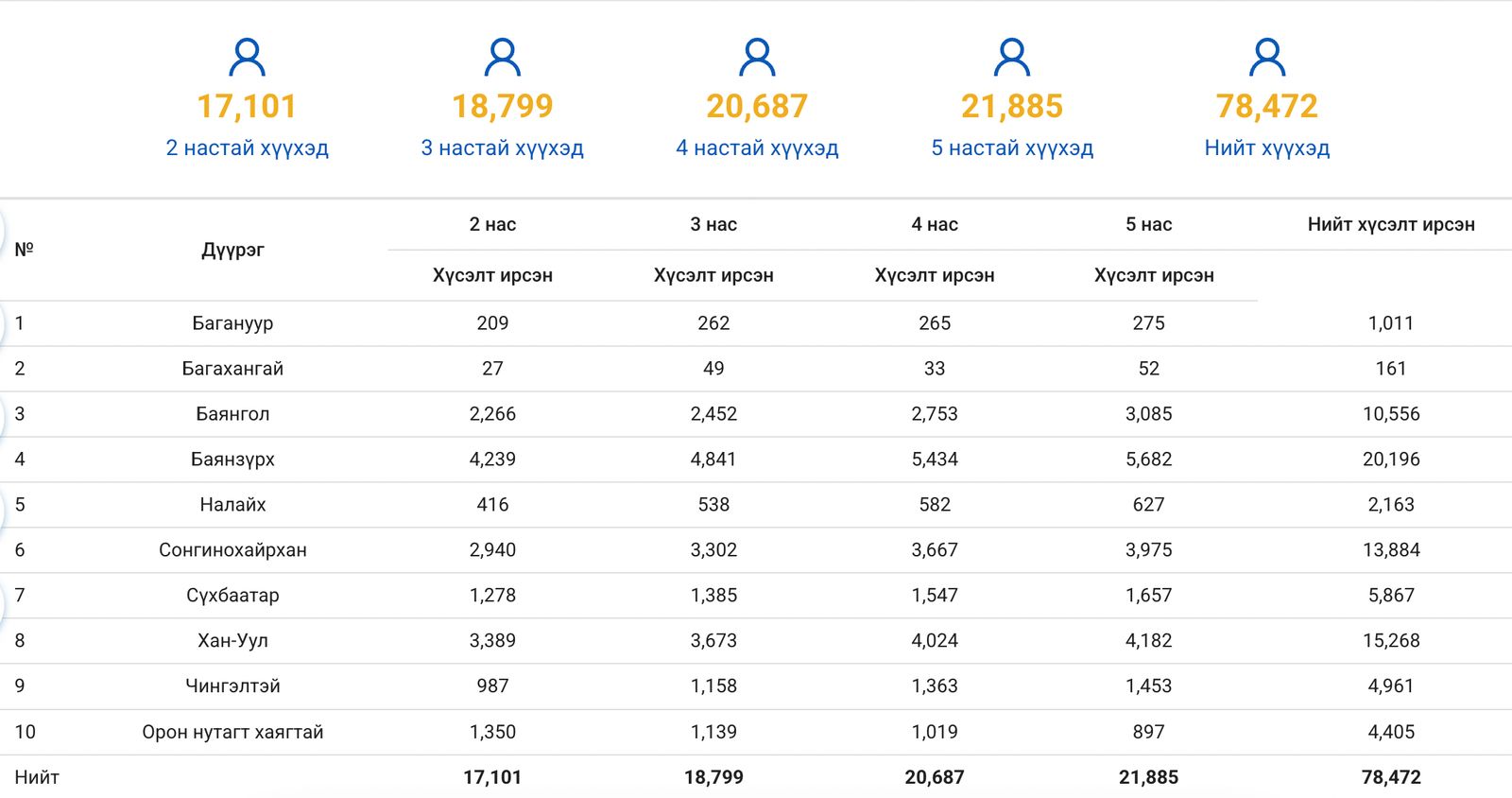The image size is (1512, 798).
Task: Click Баянзүрх total value 20,196
Action: coord(1391,460)
